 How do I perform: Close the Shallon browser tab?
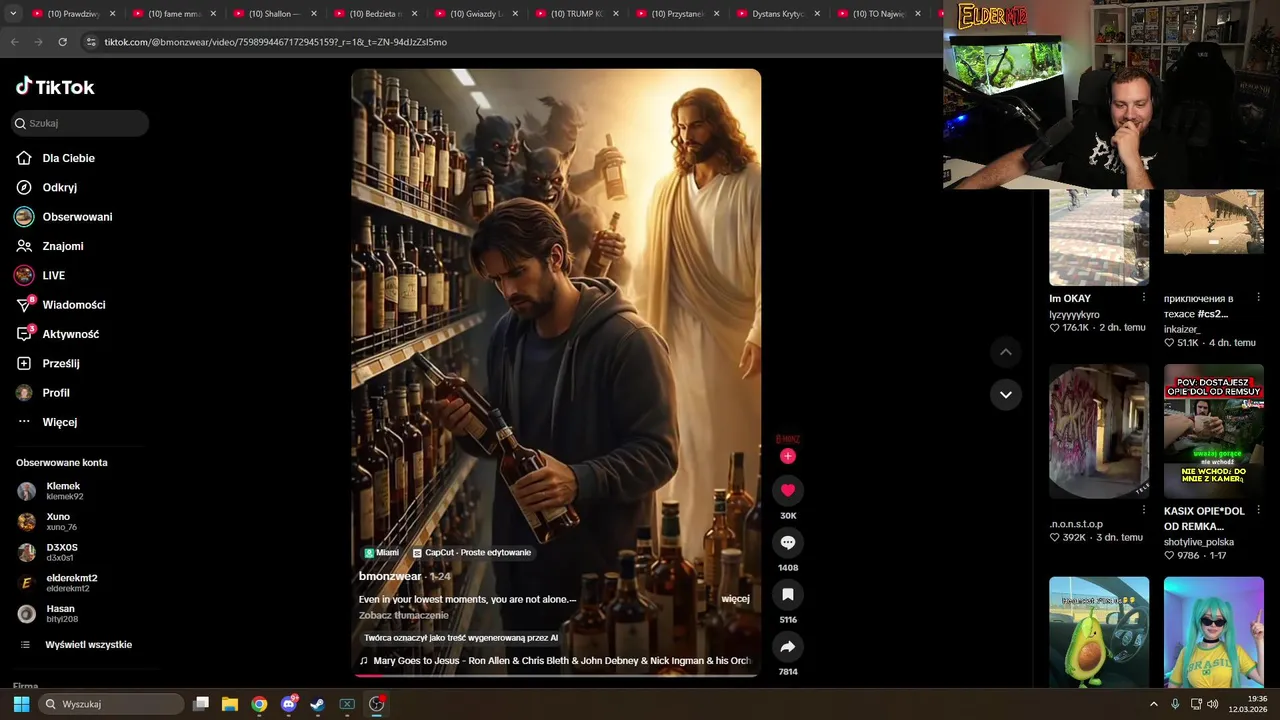[x=314, y=14]
